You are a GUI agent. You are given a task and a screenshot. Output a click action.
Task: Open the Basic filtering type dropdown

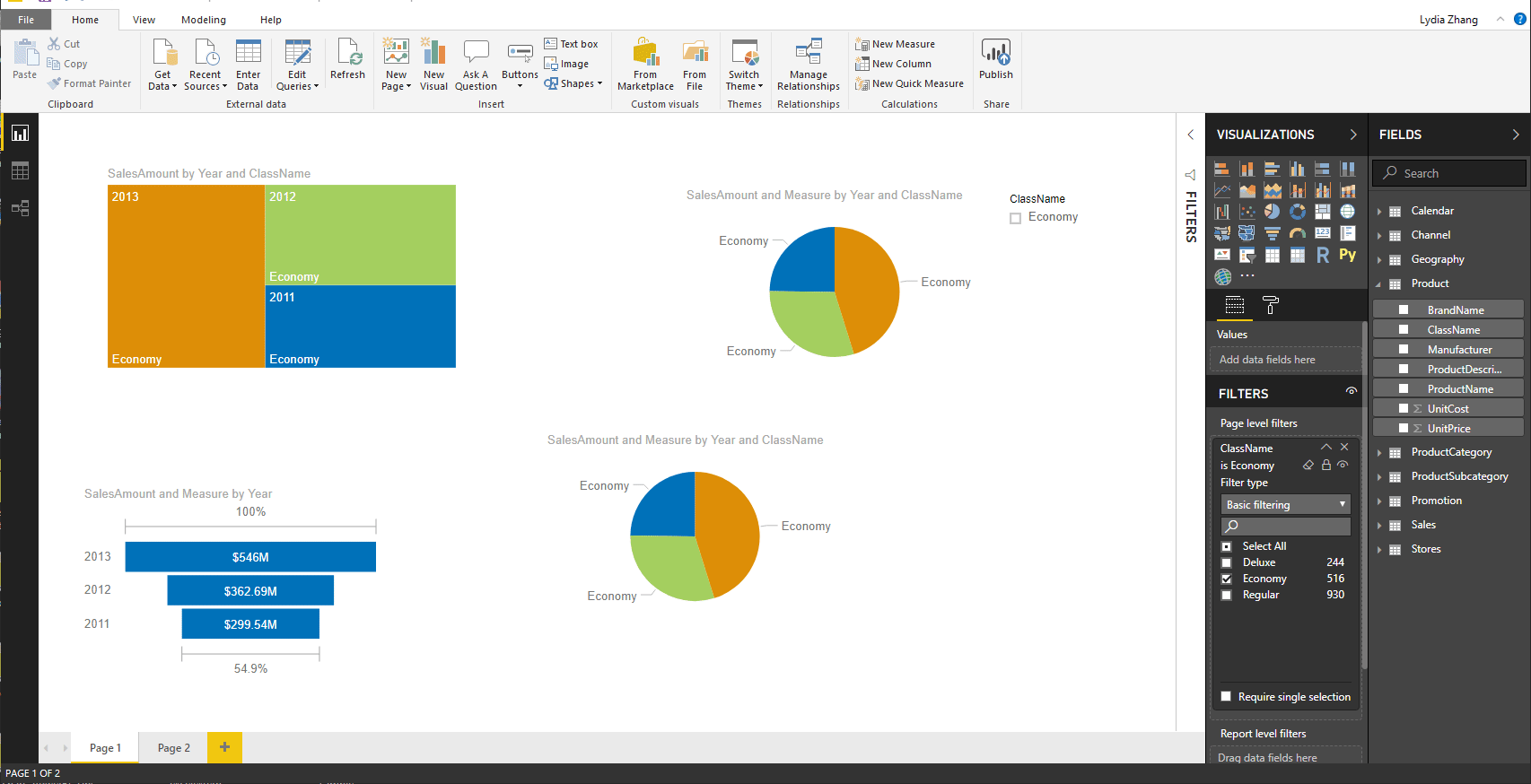click(x=1285, y=505)
